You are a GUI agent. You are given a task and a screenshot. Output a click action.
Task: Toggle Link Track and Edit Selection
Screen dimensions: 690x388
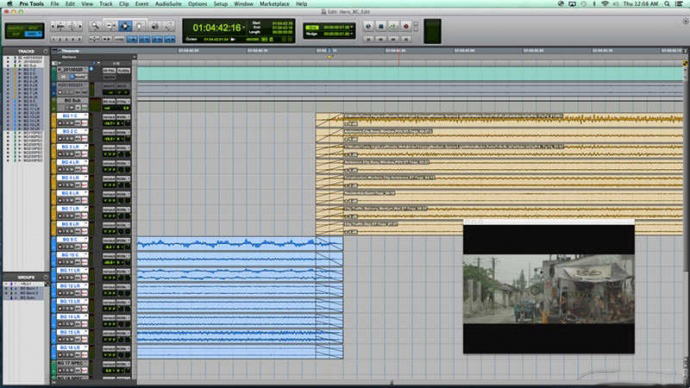pyautogui.click(x=158, y=39)
